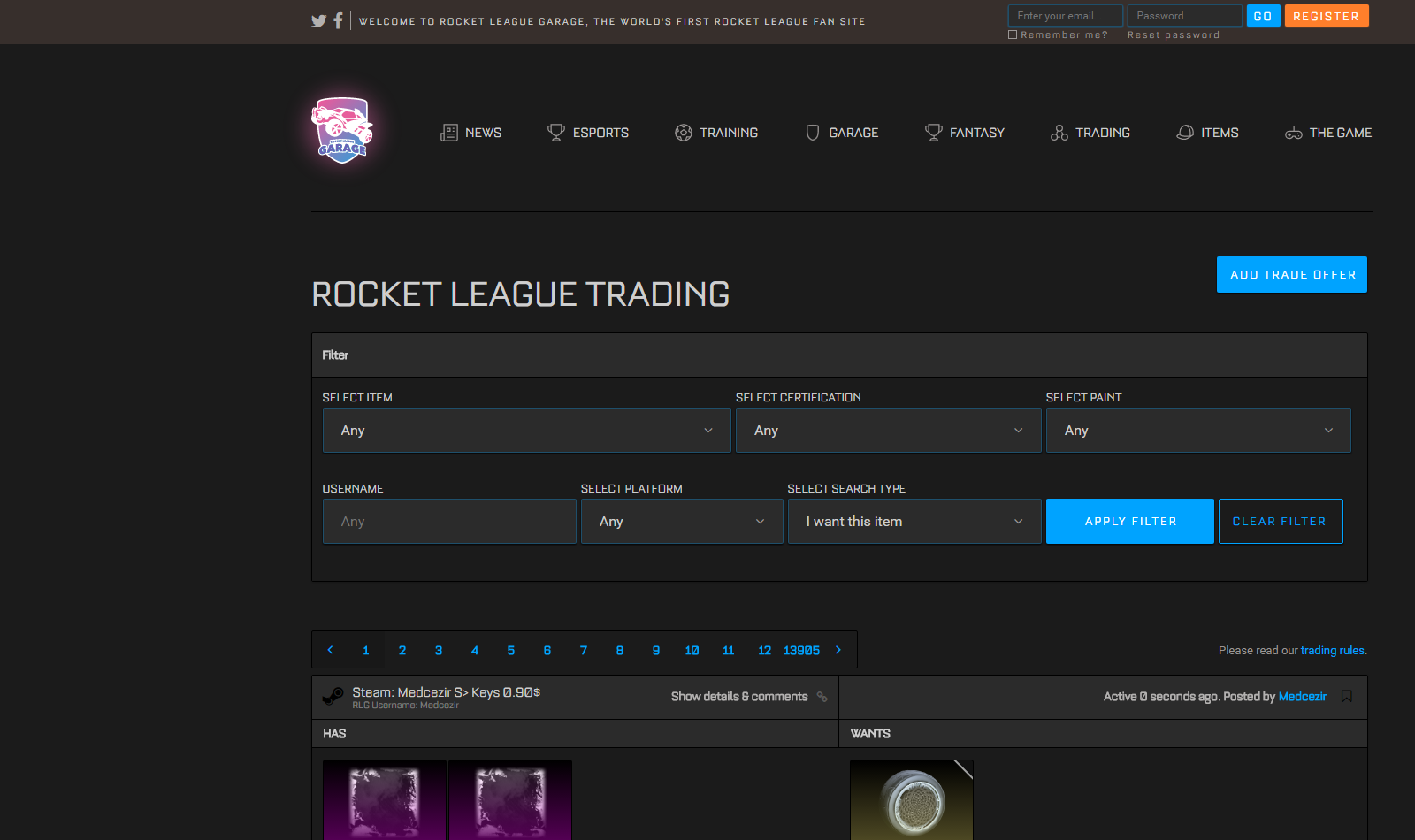Screen dimensions: 1415x840
Task: Copy the trade link via the chain icon
Action: pyautogui.click(x=822, y=697)
